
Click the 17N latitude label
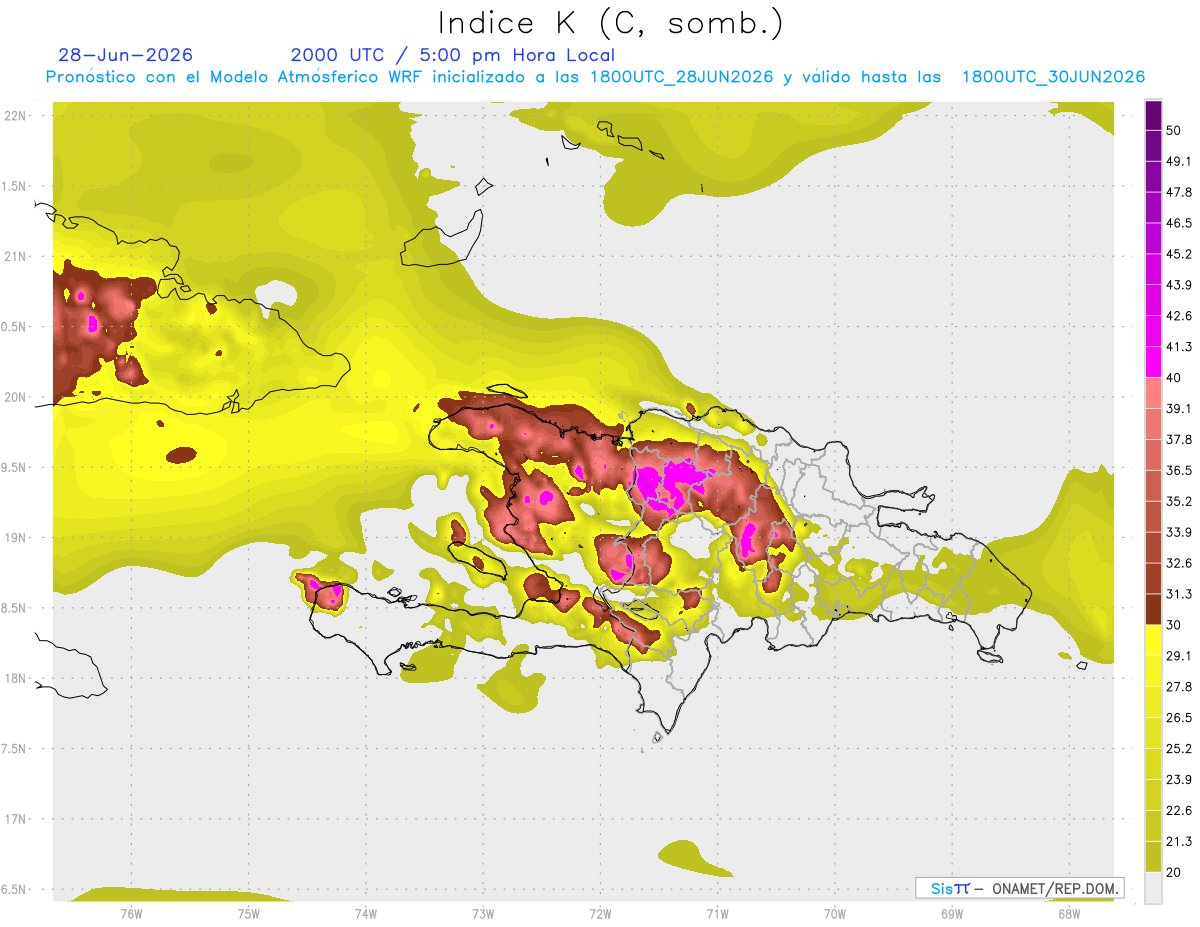pyautogui.click(x=16, y=819)
